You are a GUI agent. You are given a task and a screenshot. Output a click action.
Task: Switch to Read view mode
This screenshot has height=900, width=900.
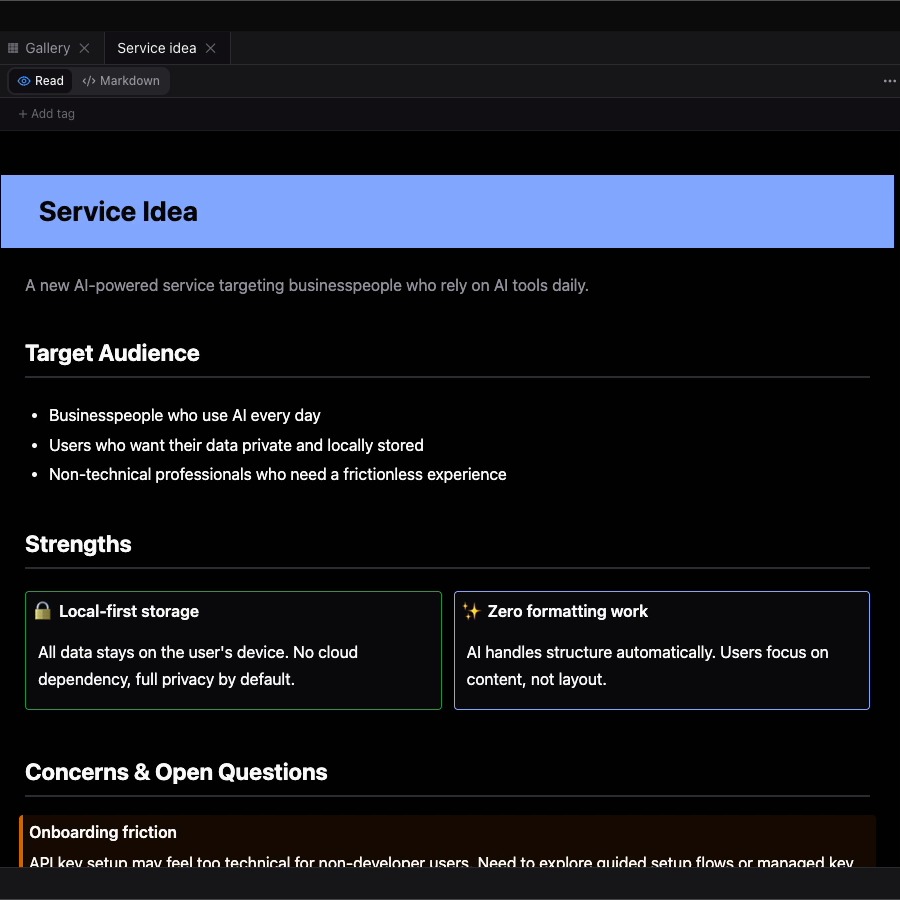point(40,81)
